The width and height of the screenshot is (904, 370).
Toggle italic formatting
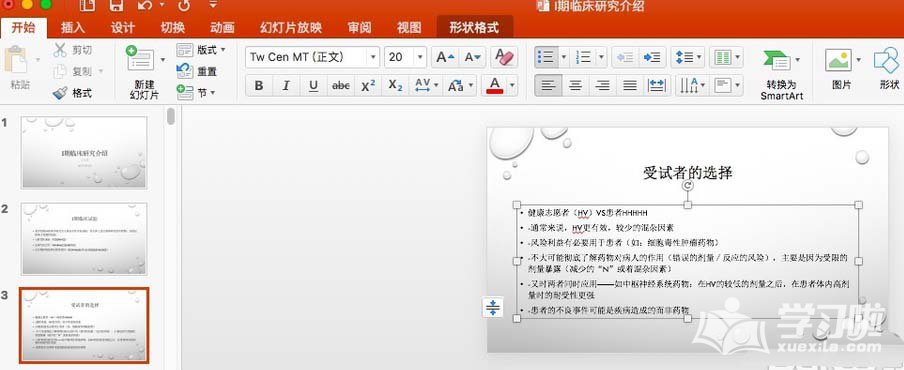pyautogui.click(x=286, y=86)
